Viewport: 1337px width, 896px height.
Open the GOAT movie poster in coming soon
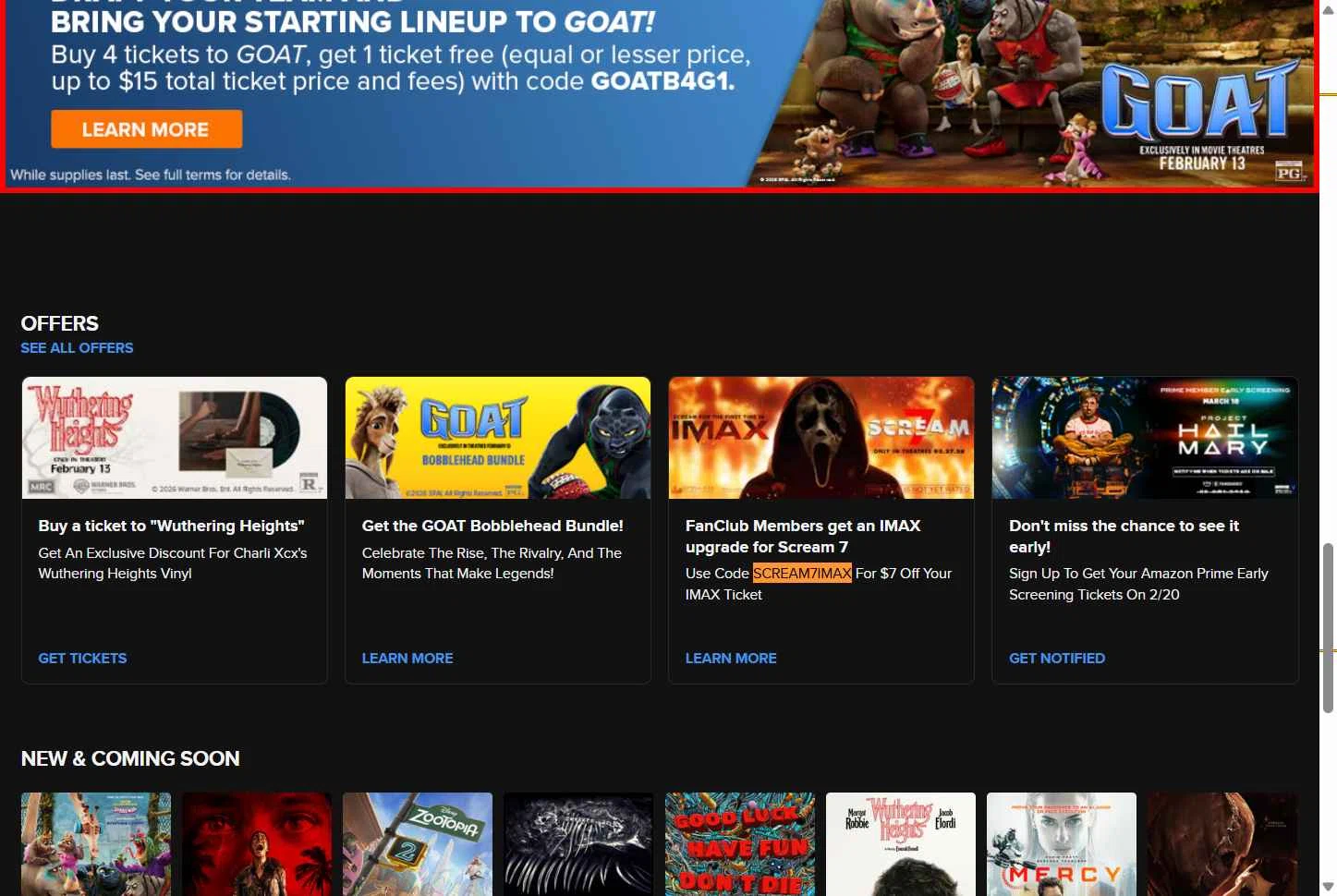(x=96, y=844)
